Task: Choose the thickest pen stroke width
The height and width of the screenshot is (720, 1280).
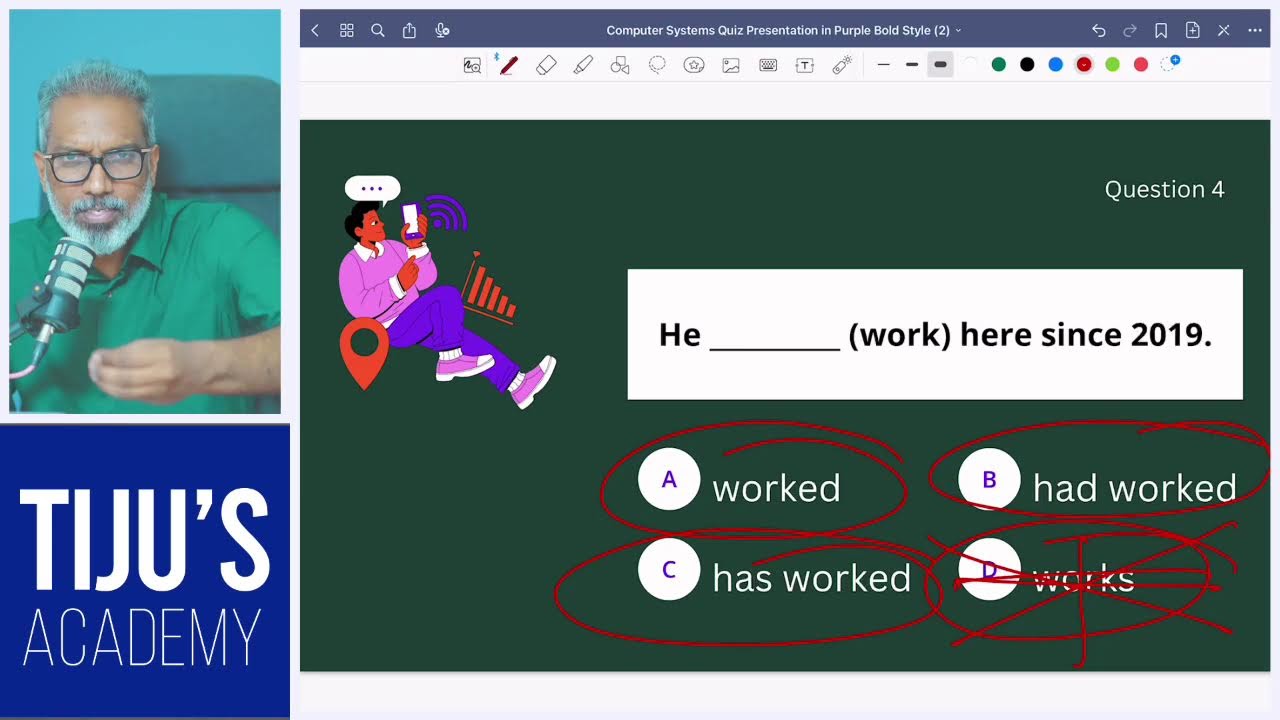Action: pyautogui.click(x=940, y=65)
